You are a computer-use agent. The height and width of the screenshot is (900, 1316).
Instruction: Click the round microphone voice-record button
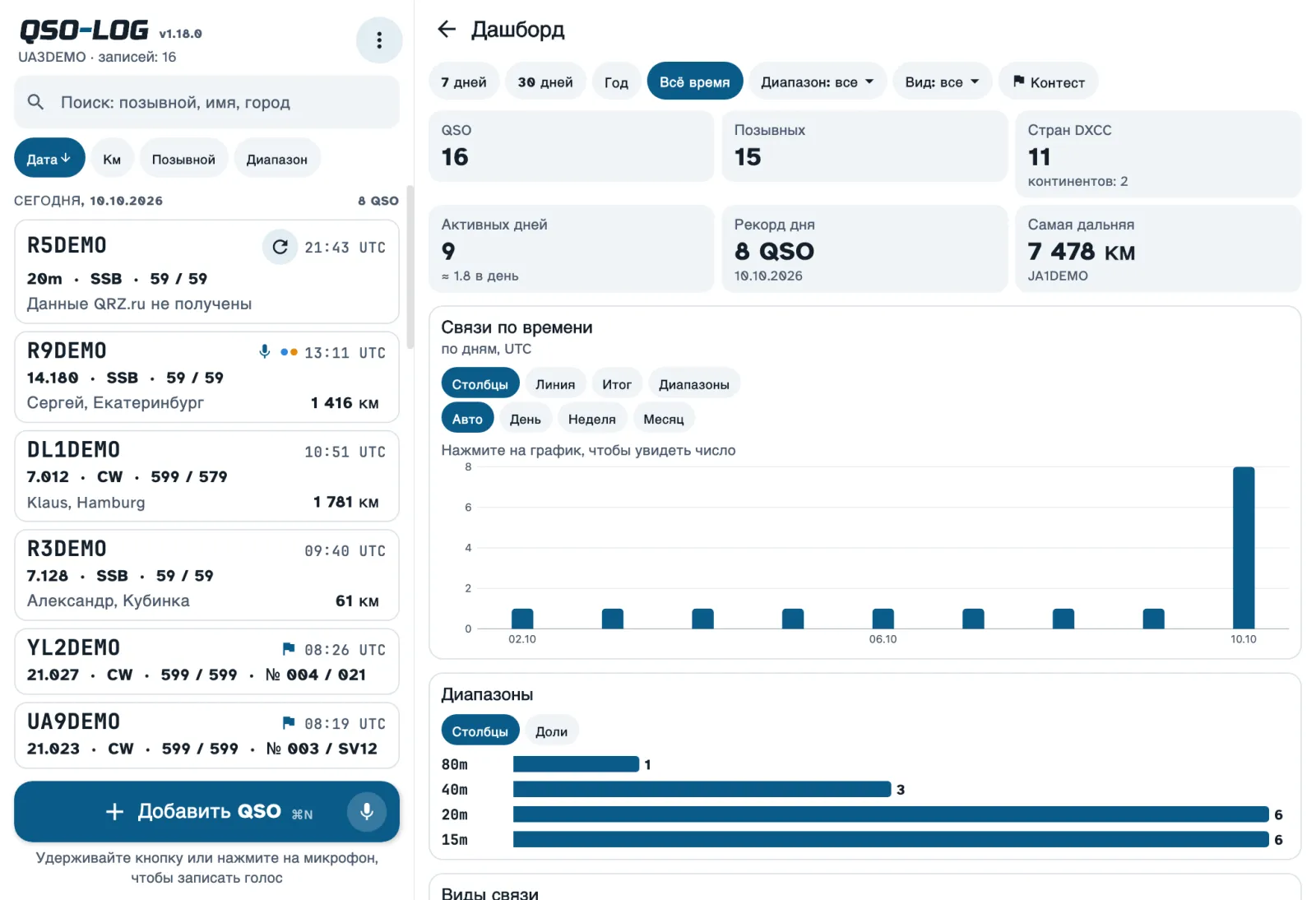[x=367, y=811]
